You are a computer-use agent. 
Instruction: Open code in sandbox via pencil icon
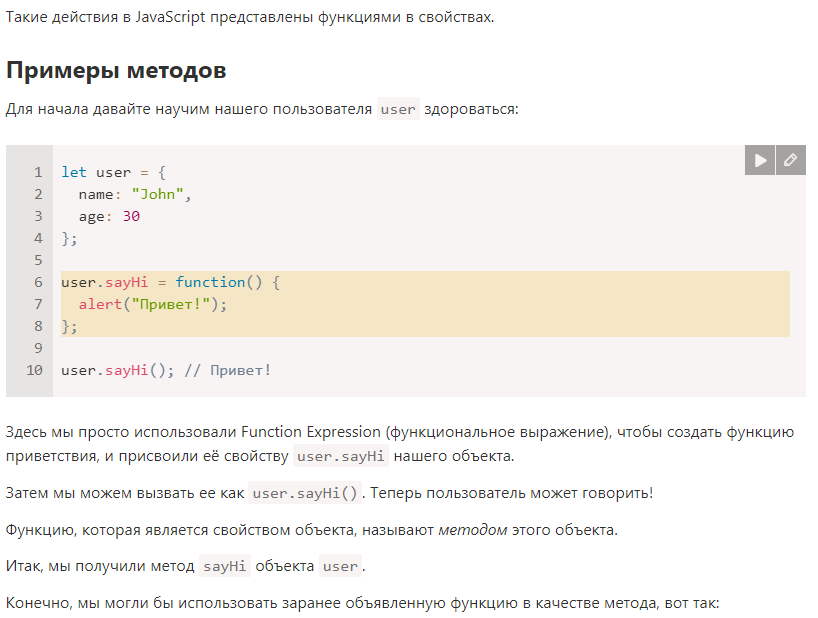click(791, 160)
